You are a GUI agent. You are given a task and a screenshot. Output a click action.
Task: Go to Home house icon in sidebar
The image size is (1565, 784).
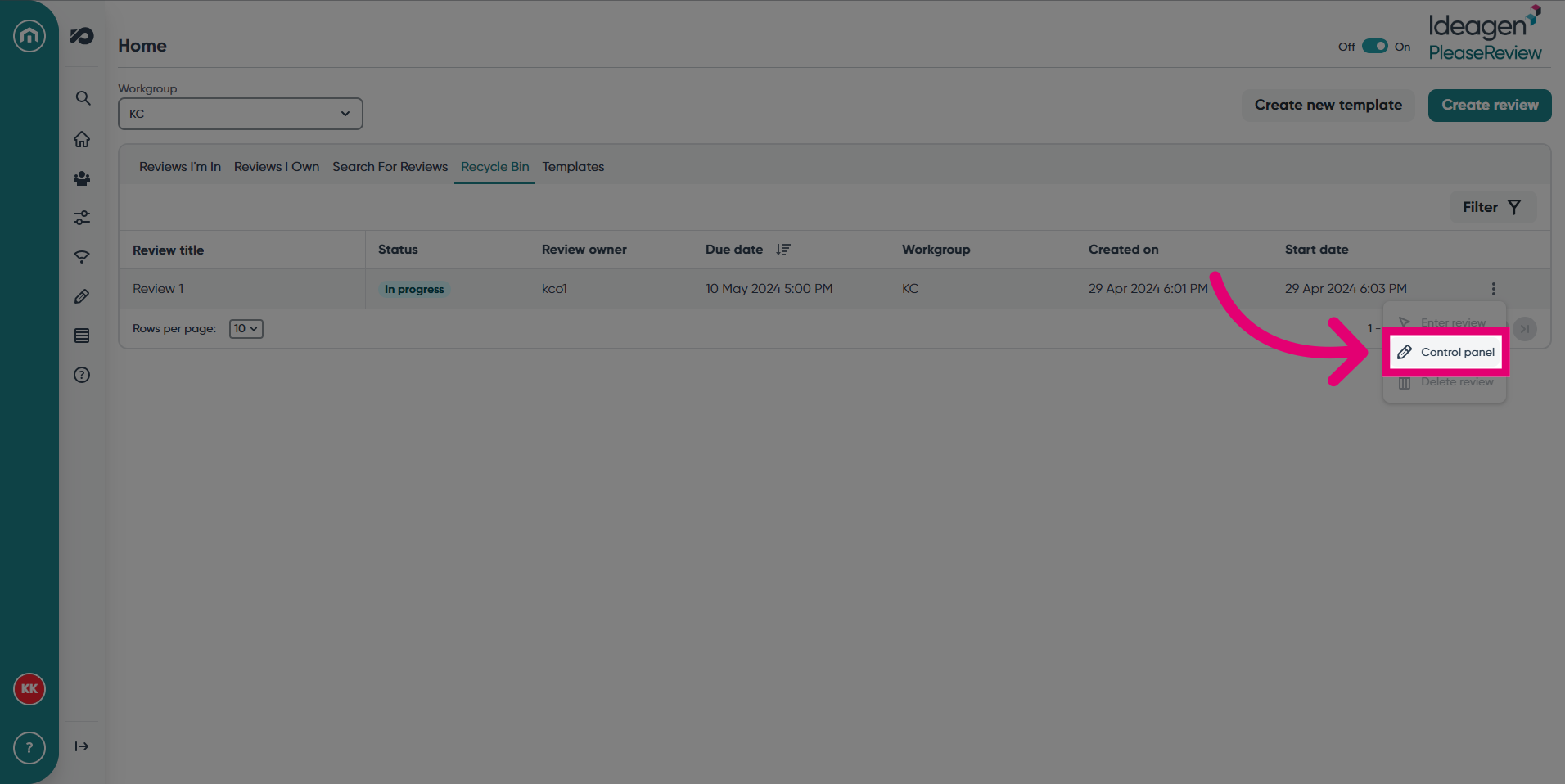82,139
